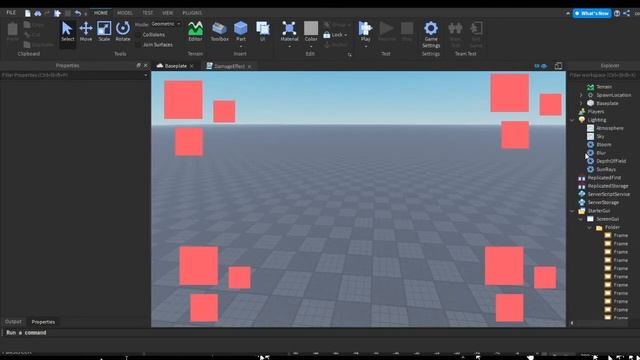Toggle the Collisions checkbox
The image size is (640, 360).
[x=139, y=35]
